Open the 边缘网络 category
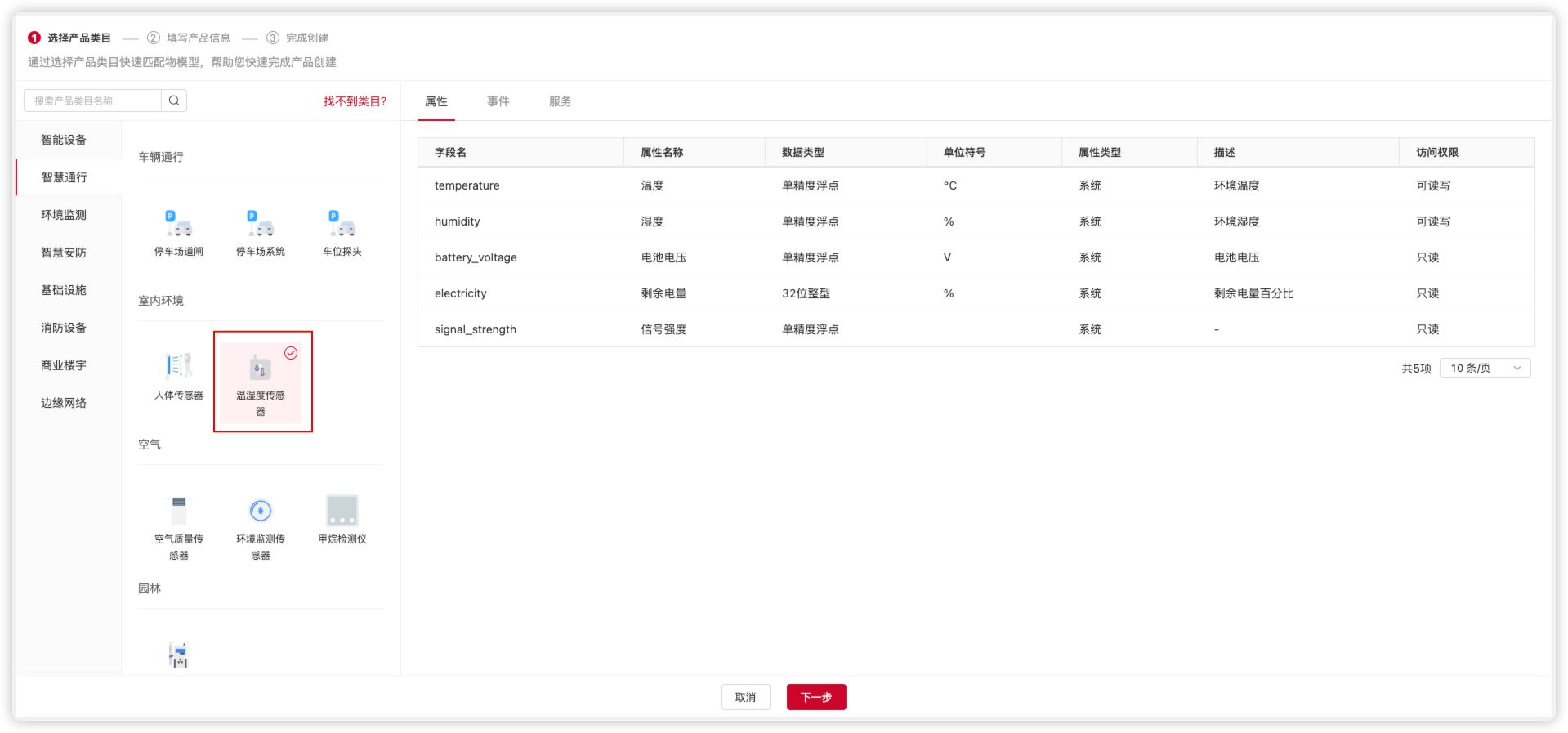 coord(69,403)
